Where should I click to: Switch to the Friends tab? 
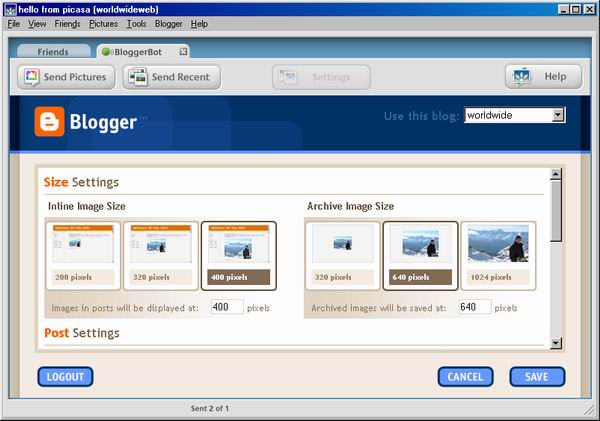tap(53, 52)
